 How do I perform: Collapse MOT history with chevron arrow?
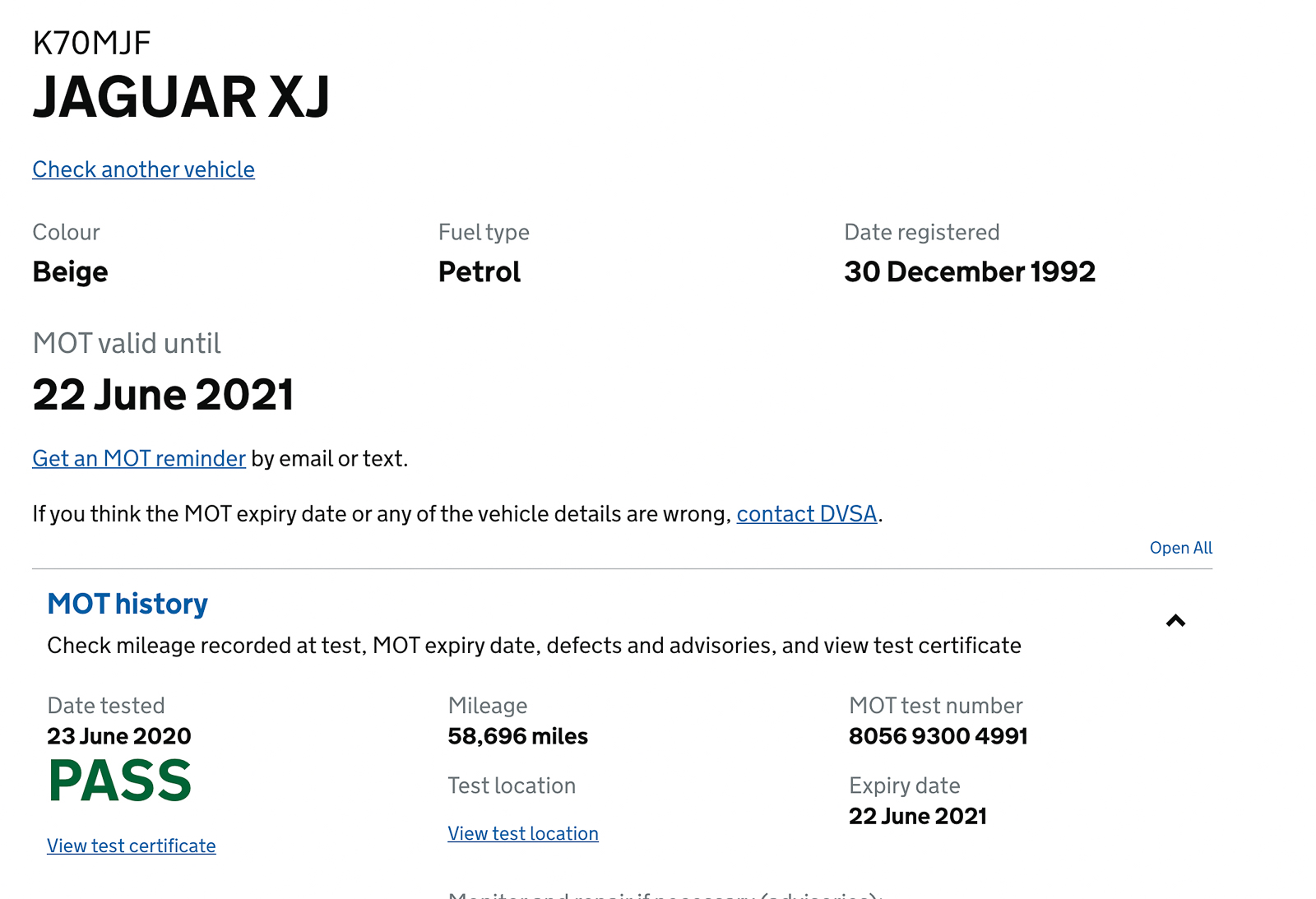click(x=1175, y=621)
